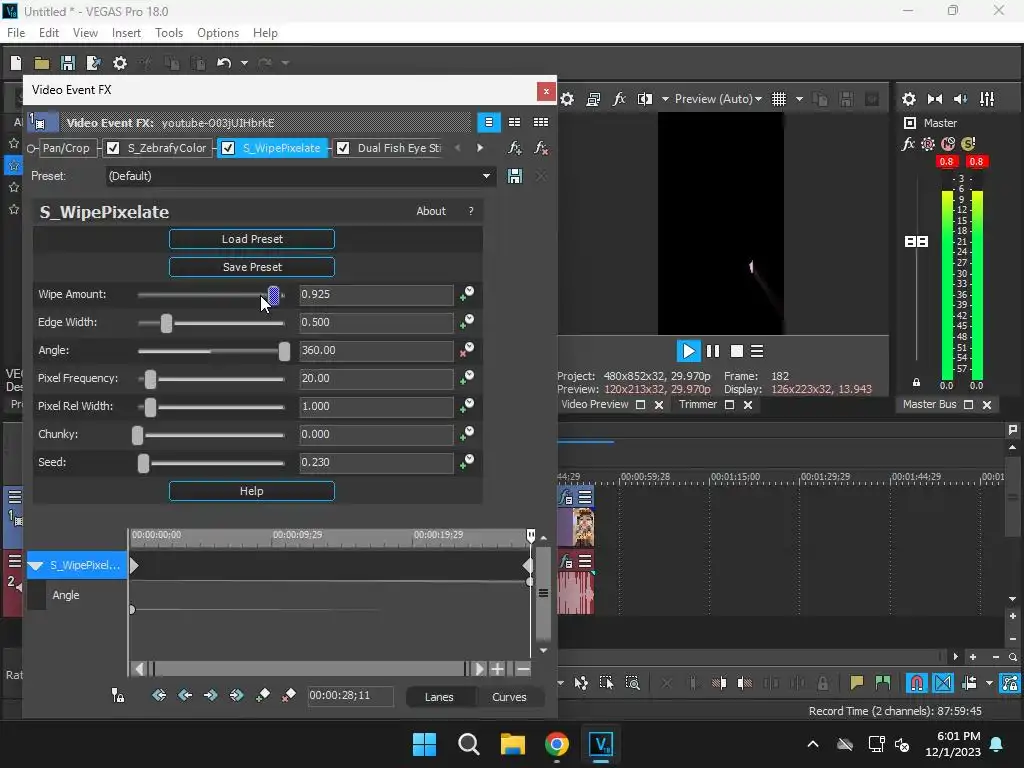This screenshot has width=1024, height=768.
Task: Collapse the S_WipePixel keyframe lane
Action: [x=36, y=566]
